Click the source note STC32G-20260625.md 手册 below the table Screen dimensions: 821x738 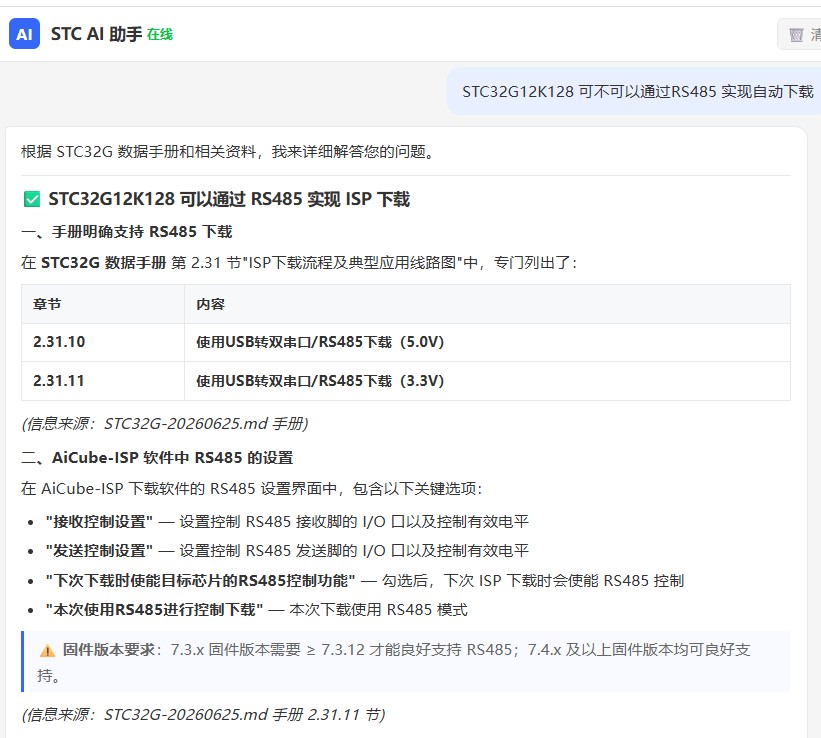[x=165, y=423]
